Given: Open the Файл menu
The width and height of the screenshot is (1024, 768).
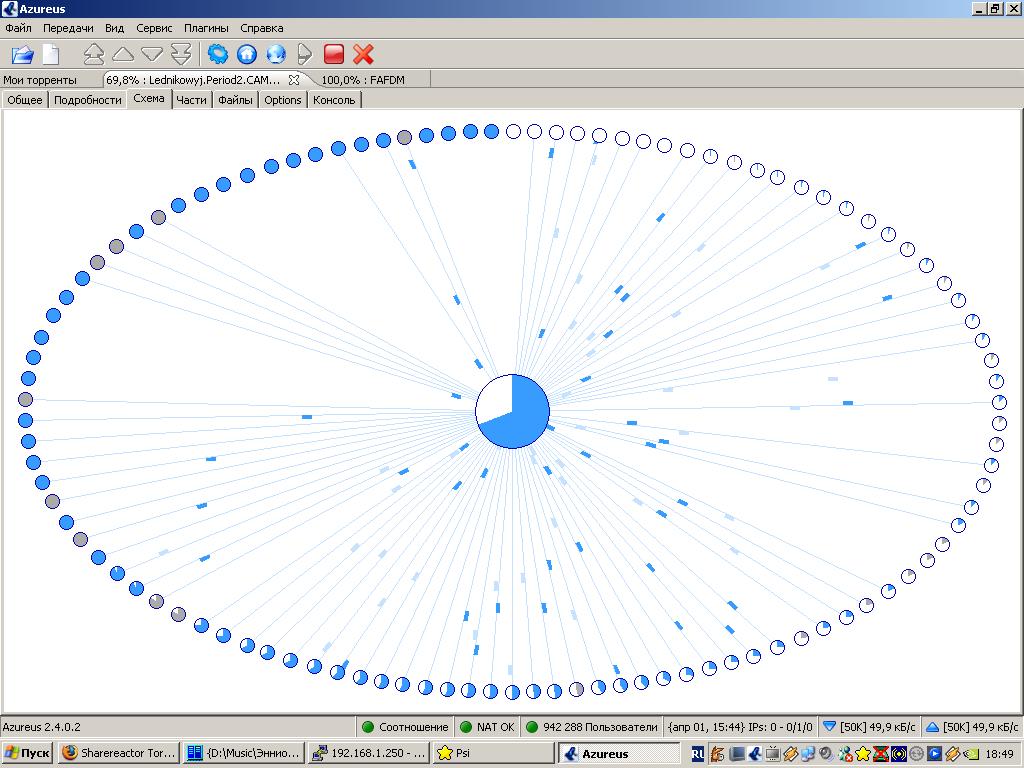Looking at the screenshot, I should [x=18, y=28].
